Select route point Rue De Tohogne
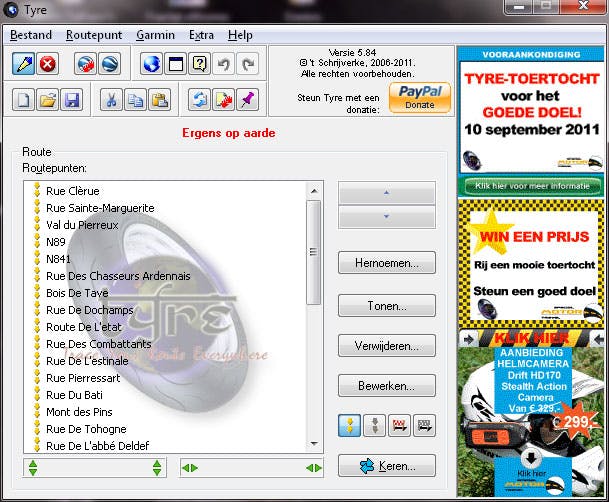 click(x=86, y=429)
